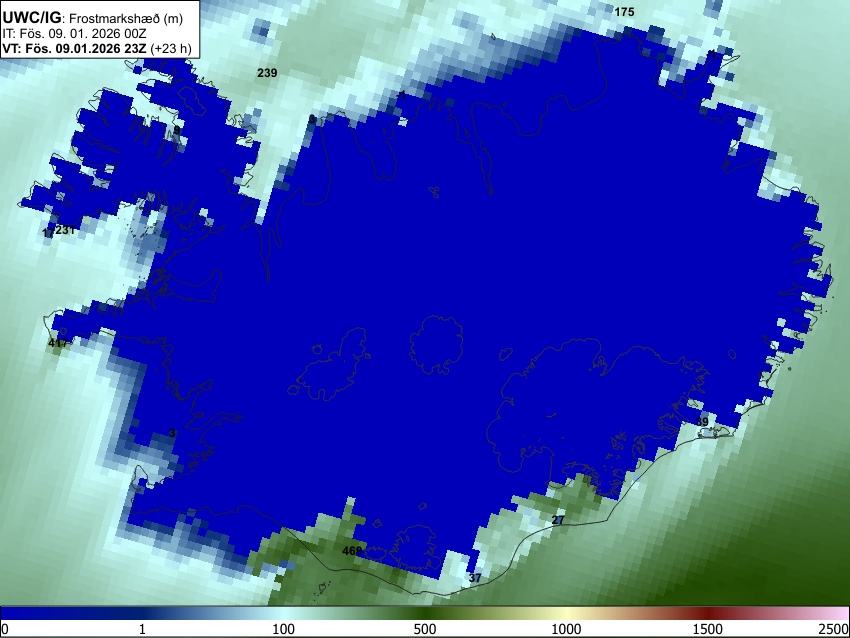Click the 'IT: Fös. 09. 01. 2026 00Z' line
Viewport: 850px width, 638px height.
point(74,34)
